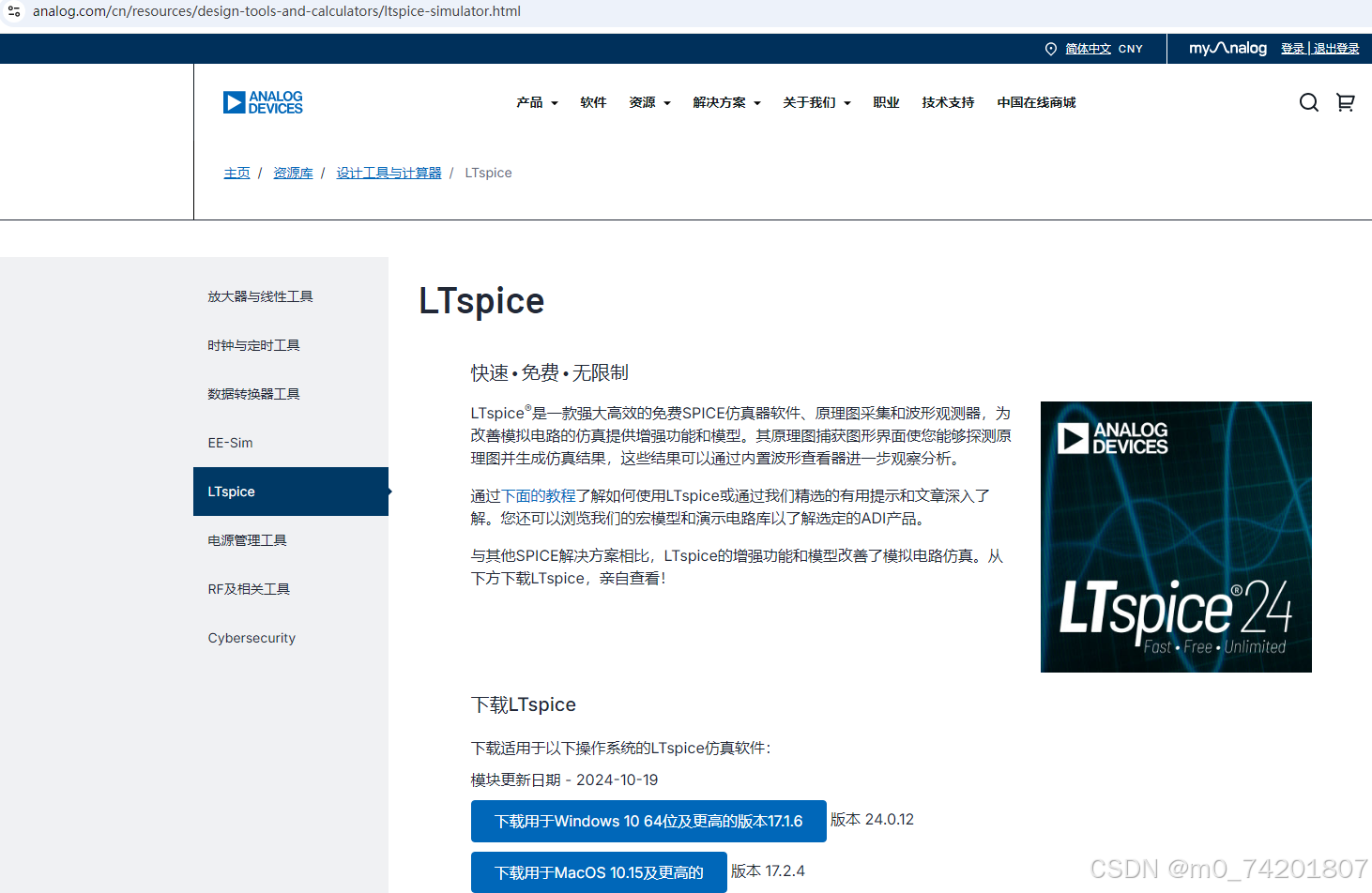Open the 中国在线商城 menu item
The image size is (1372, 893).
coord(1036,102)
